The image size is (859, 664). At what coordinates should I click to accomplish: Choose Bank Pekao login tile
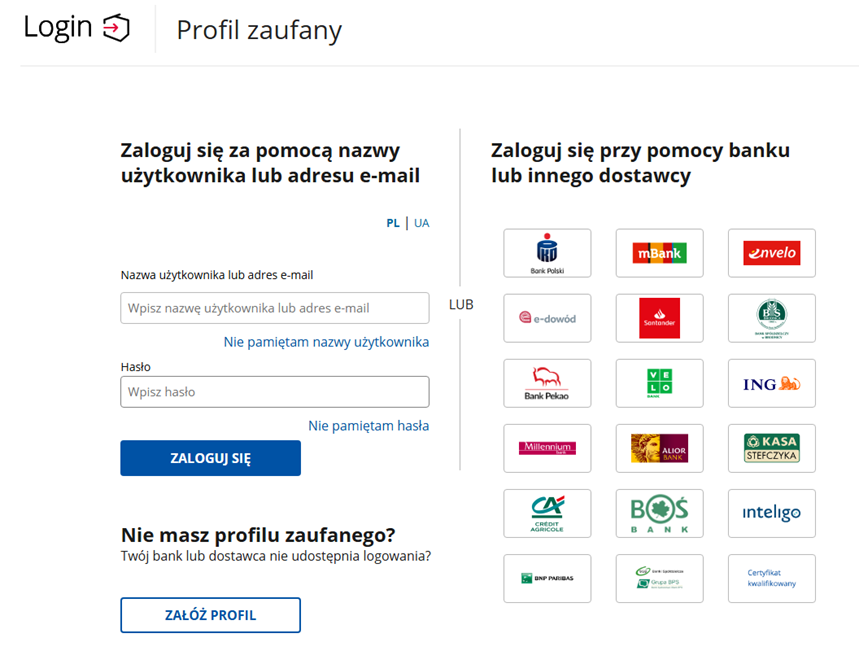[x=547, y=384]
